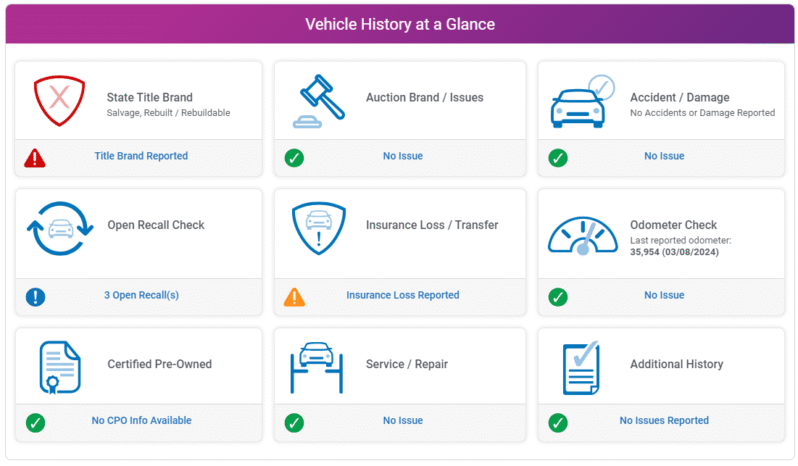Open the No Issues Reported link
This screenshot has height=466, width=798.
[664, 421]
